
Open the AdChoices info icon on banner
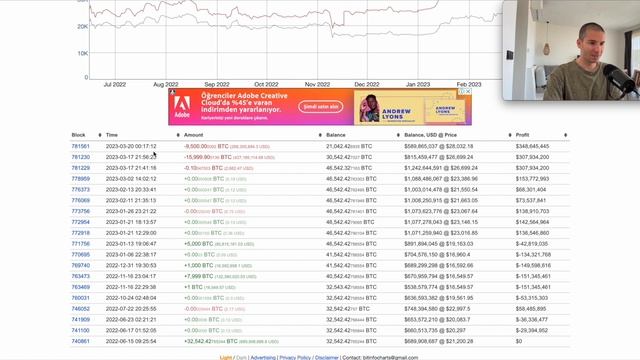(462, 91)
